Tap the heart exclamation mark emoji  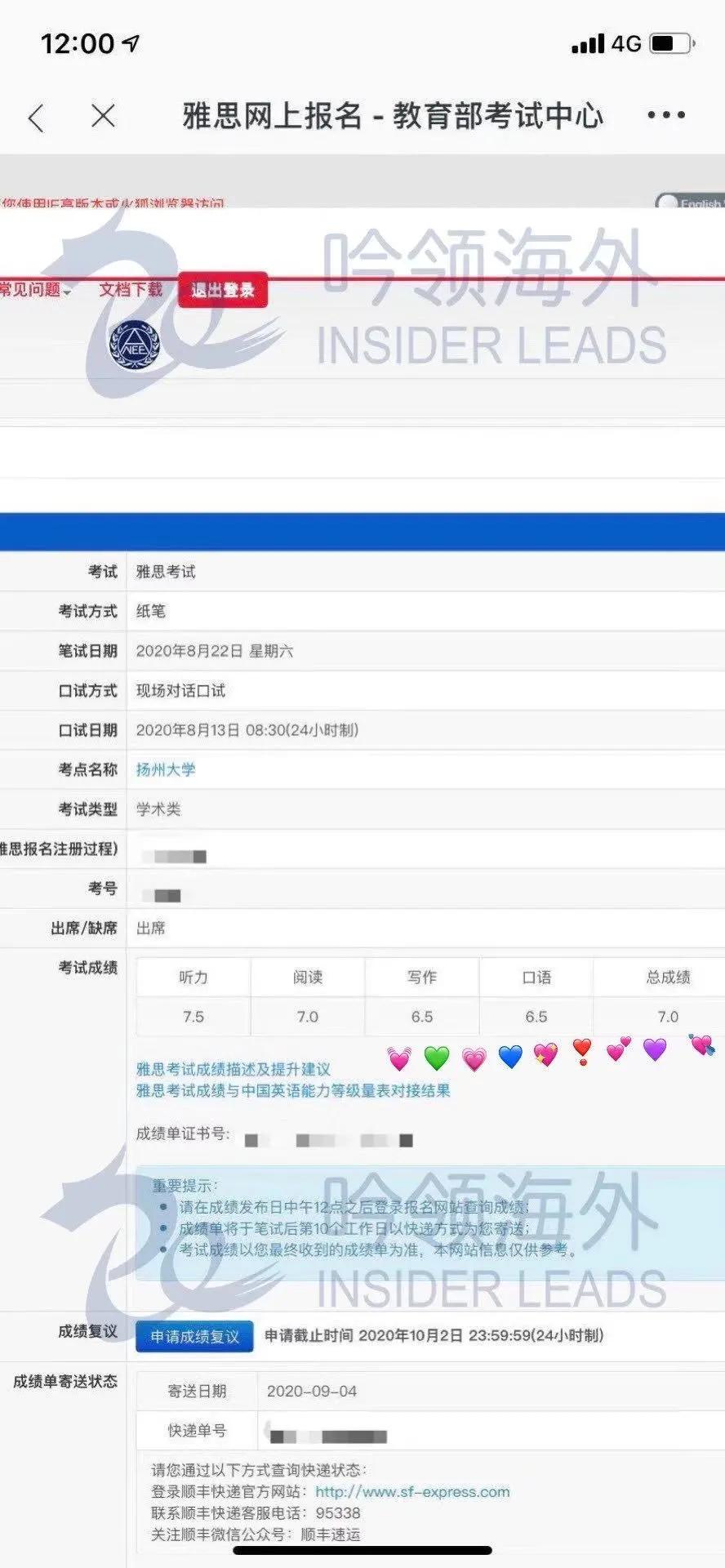[x=582, y=1052]
